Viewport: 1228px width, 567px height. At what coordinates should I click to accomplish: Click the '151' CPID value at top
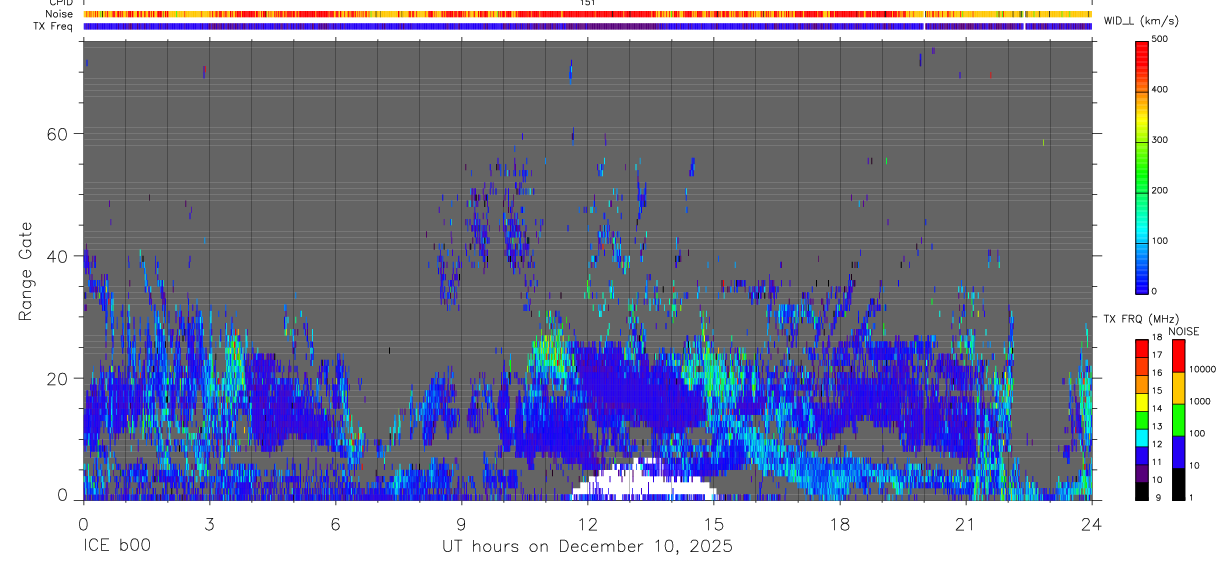click(587, 3)
